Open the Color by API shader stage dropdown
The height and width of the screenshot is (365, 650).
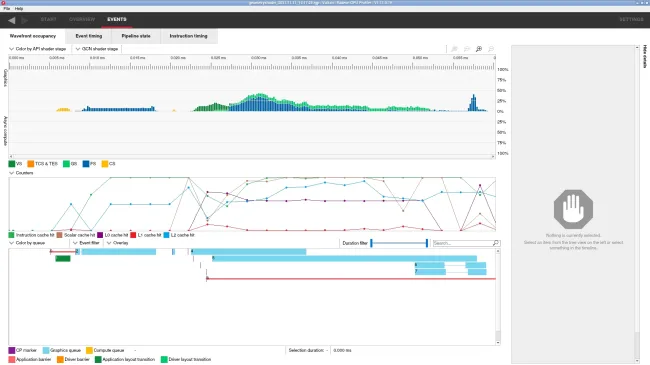coord(37,49)
